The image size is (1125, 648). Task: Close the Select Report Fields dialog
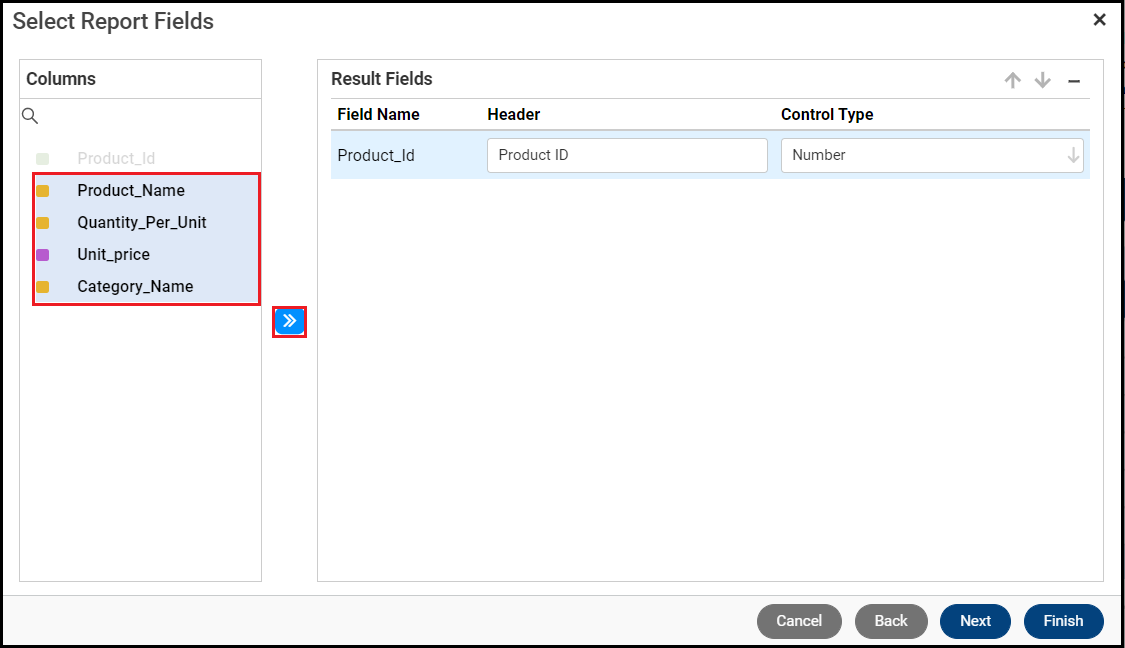[1099, 20]
